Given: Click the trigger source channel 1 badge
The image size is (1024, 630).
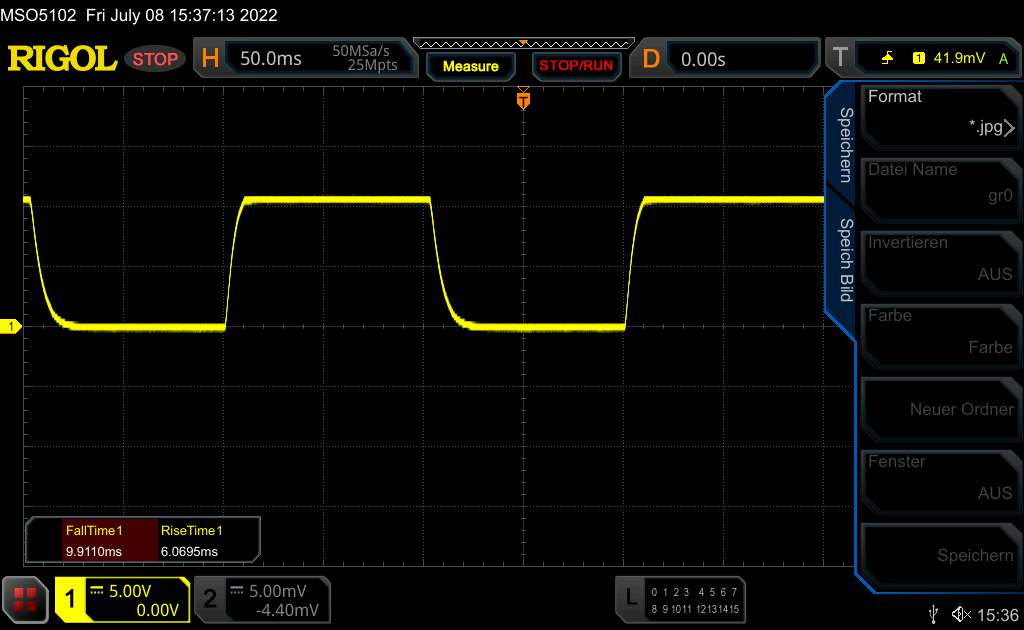Looking at the screenshot, I should [918, 58].
